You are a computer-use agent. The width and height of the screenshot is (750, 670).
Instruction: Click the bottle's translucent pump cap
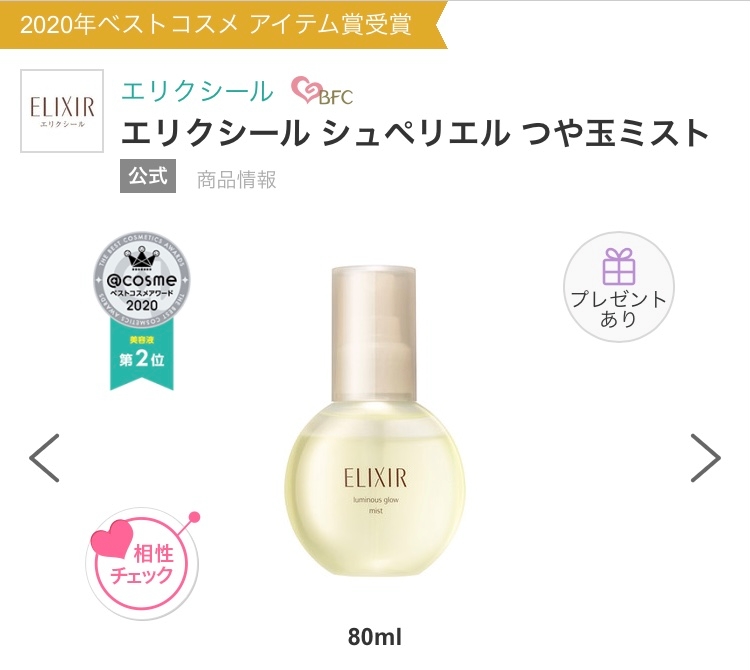pos(374,334)
